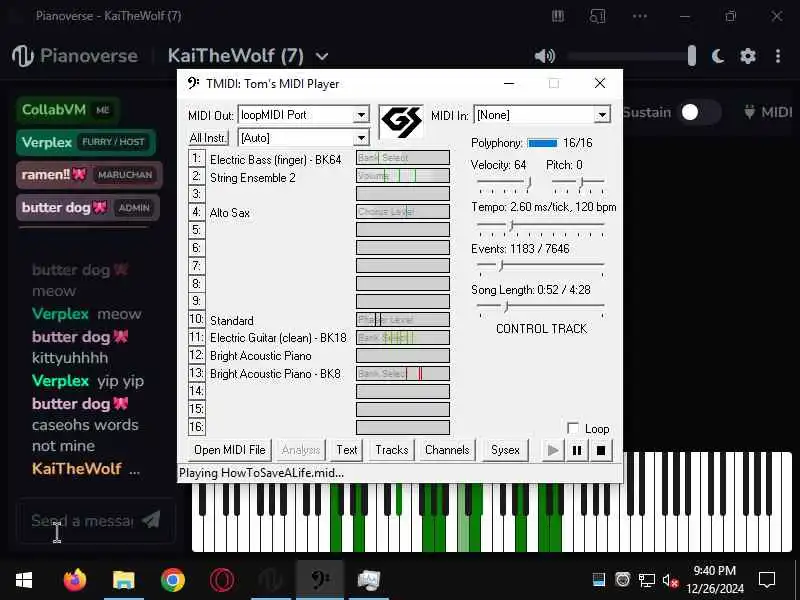Open the Auto instrument dropdown
Screen dimensions: 800x600
coord(361,138)
